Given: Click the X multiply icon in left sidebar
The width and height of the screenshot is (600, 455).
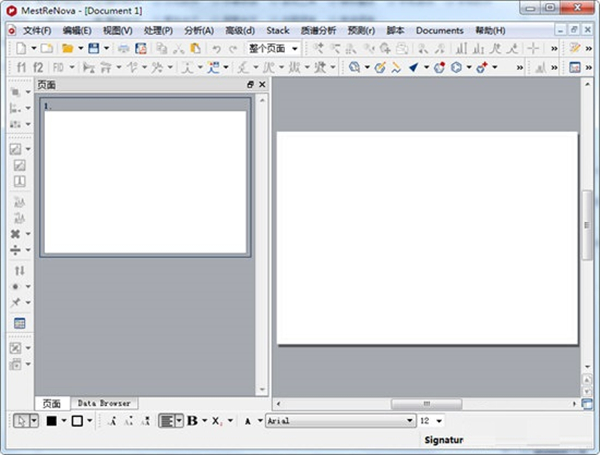Looking at the screenshot, I should click(x=16, y=233).
